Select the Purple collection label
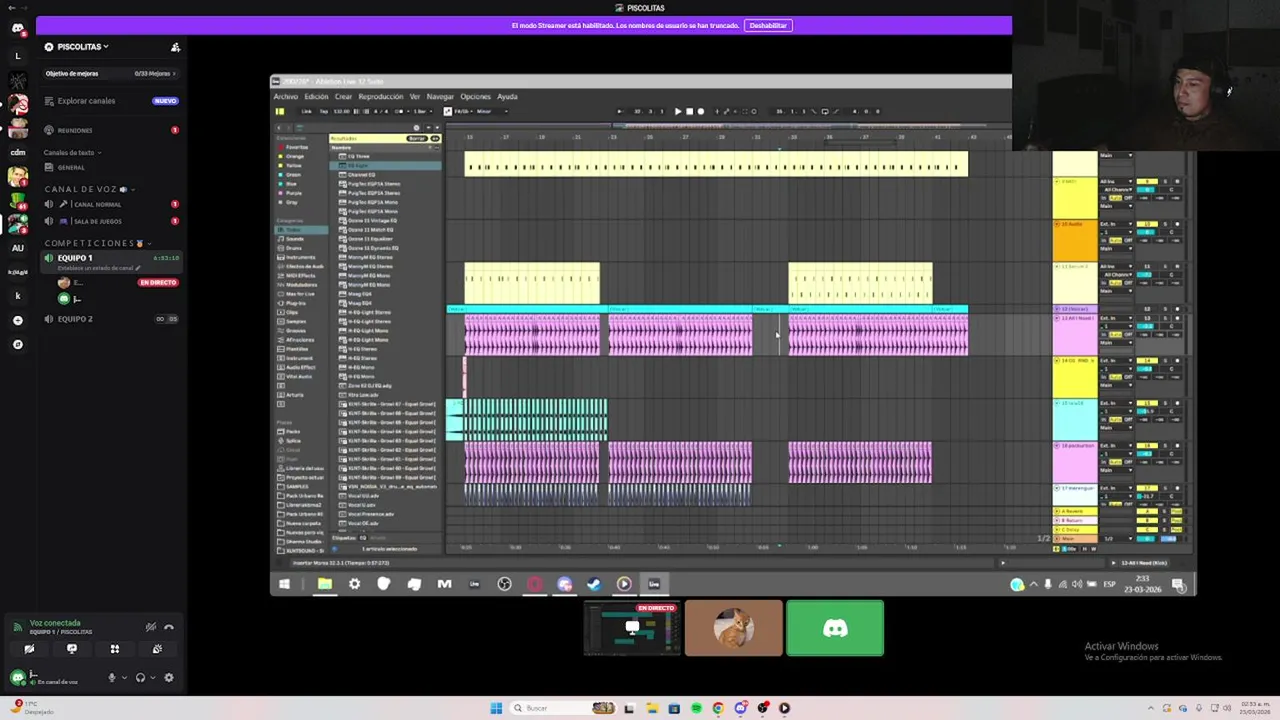This screenshot has height=720, width=1280. click(x=292, y=193)
